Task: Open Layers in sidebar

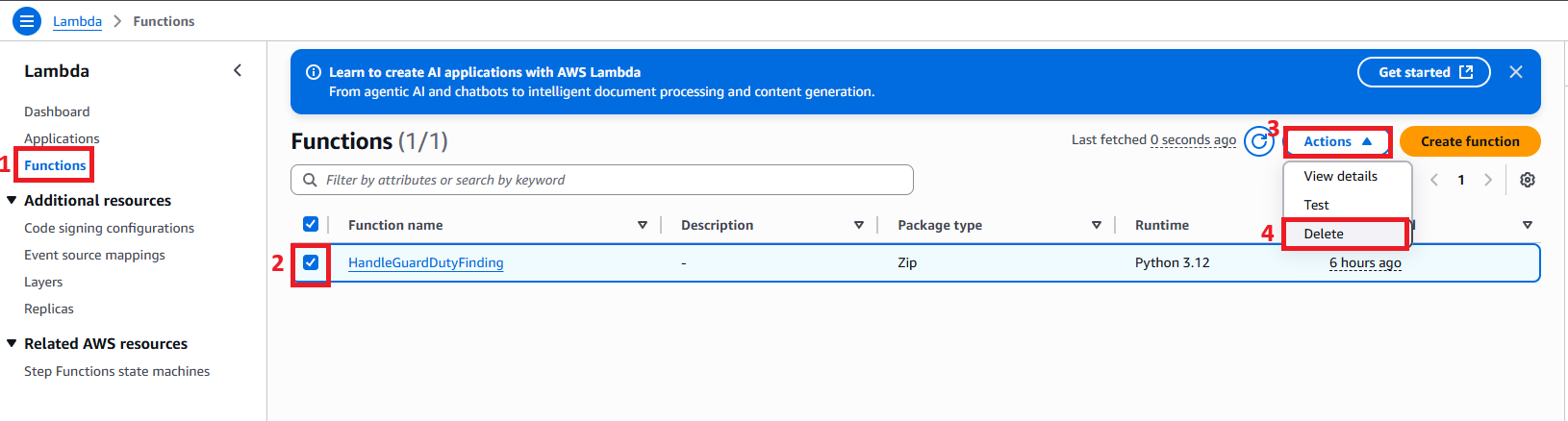Action: pos(43,282)
